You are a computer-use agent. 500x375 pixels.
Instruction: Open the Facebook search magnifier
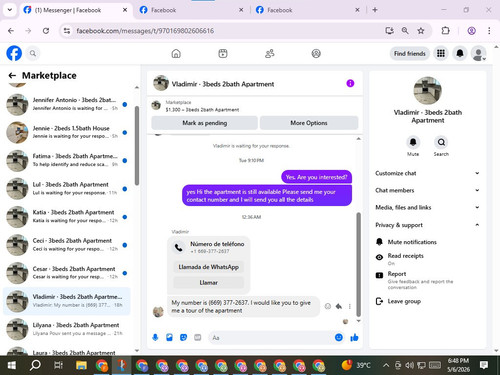point(33,53)
